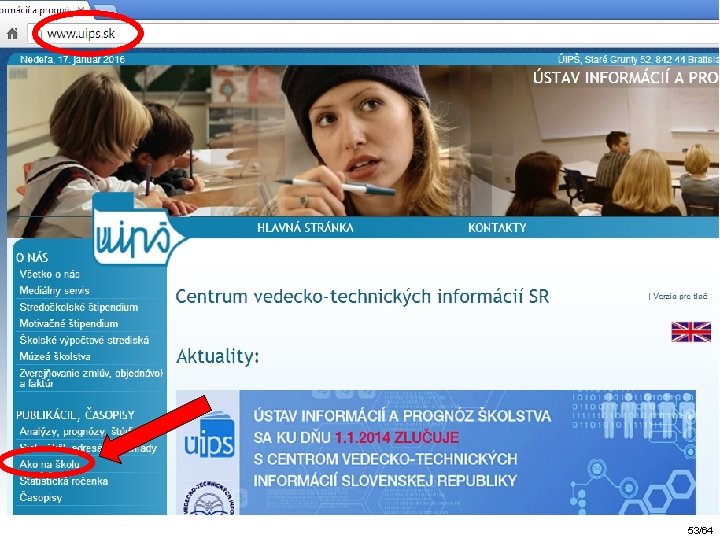
Task: Open the Časopisy sidebar link
Action: click(x=40, y=498)
